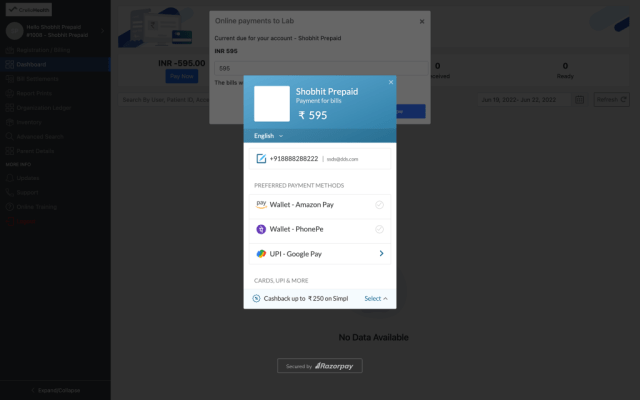Click the Bill Settlements sidebar icon

click(10, 79)
